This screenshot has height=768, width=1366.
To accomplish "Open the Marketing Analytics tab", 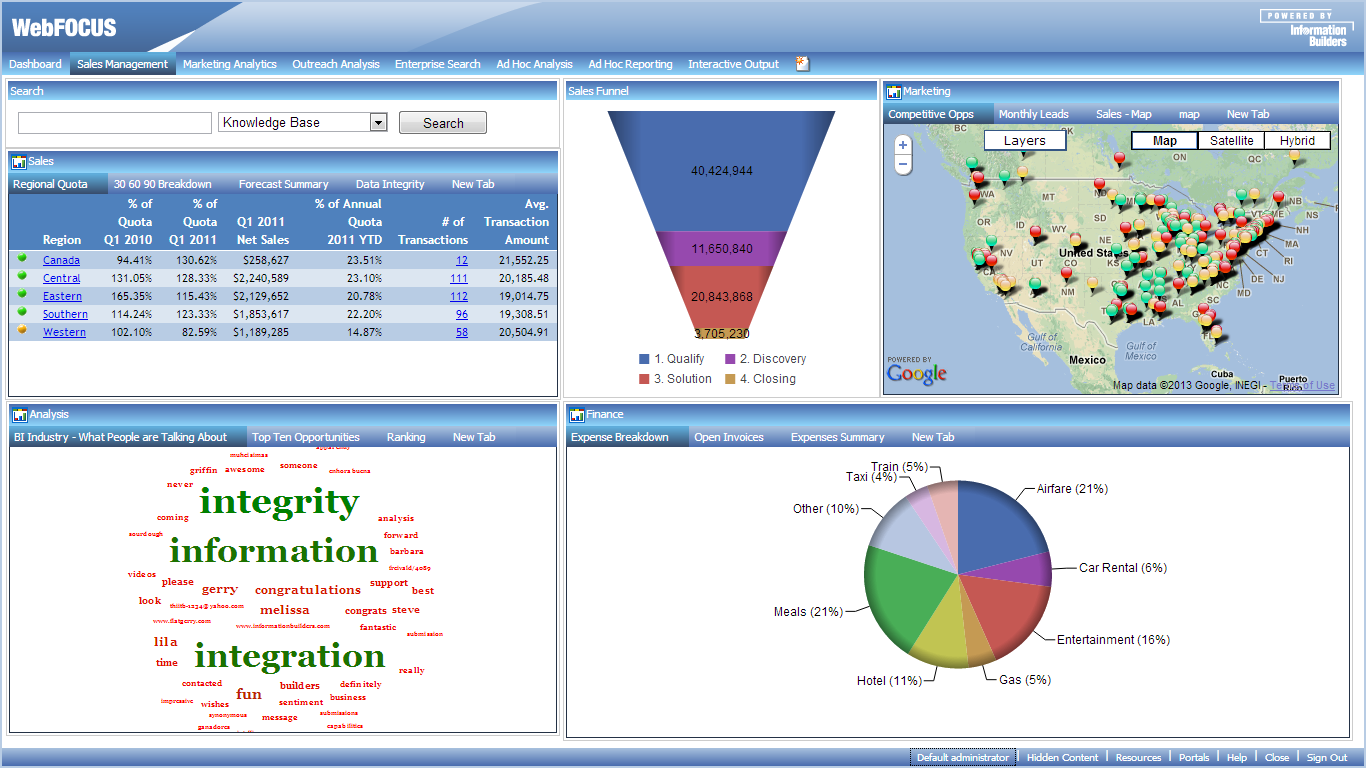I will (x=229, y=64).
